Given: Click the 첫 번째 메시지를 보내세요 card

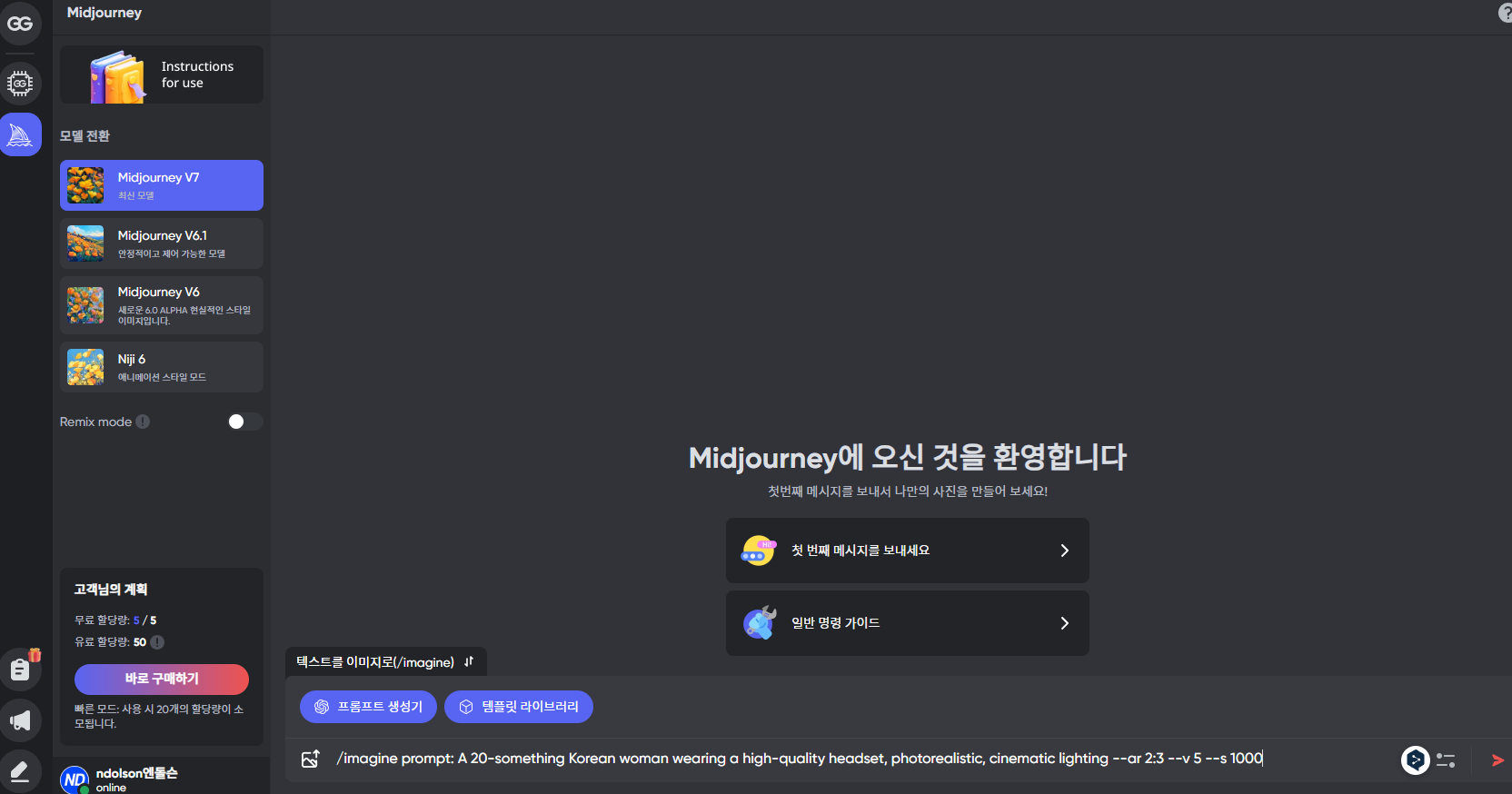Looking at the screenshot, I should (908, 551).
